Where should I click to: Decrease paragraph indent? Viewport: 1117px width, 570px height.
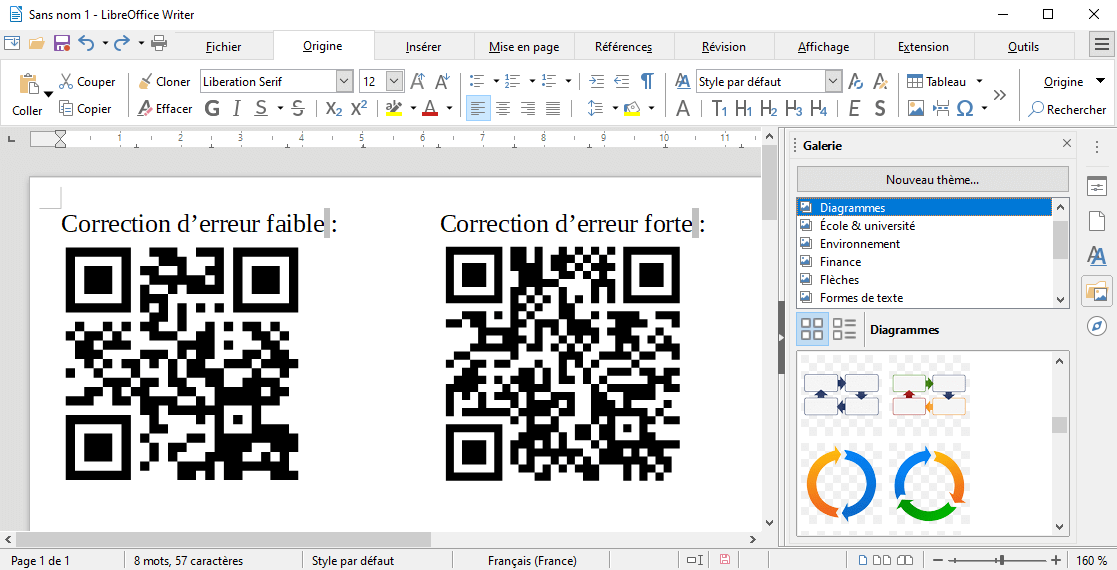622,81
